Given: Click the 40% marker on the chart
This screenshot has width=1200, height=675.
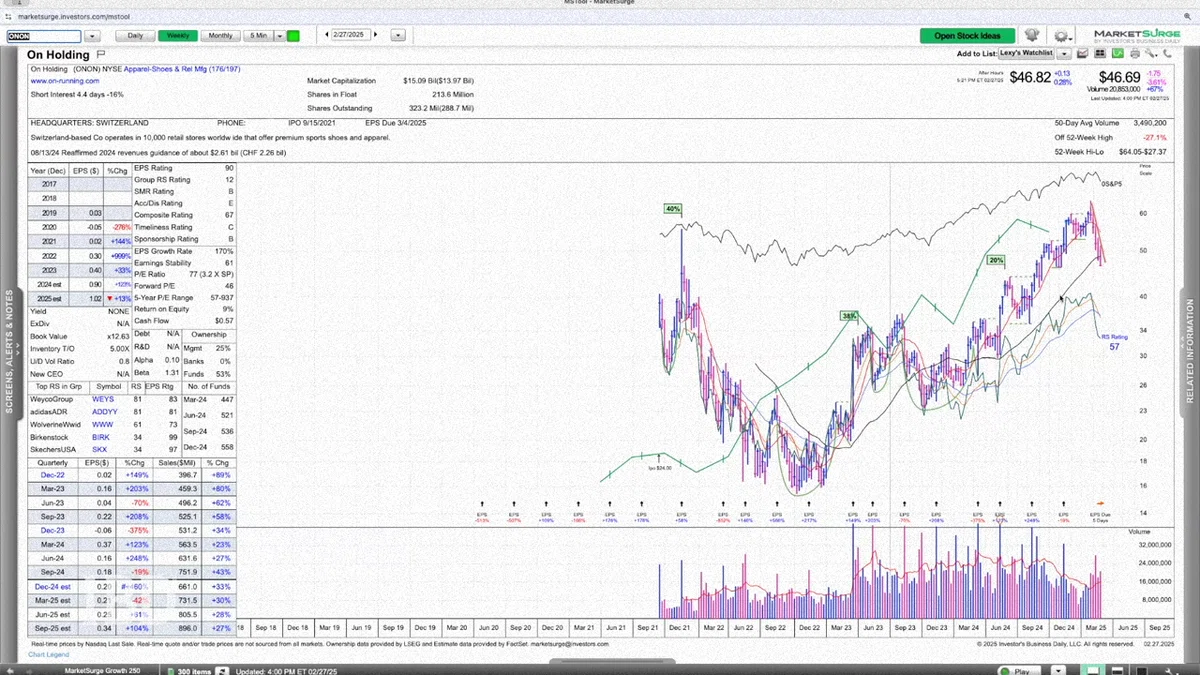Looking at the screenshot, I should point(673,209).
